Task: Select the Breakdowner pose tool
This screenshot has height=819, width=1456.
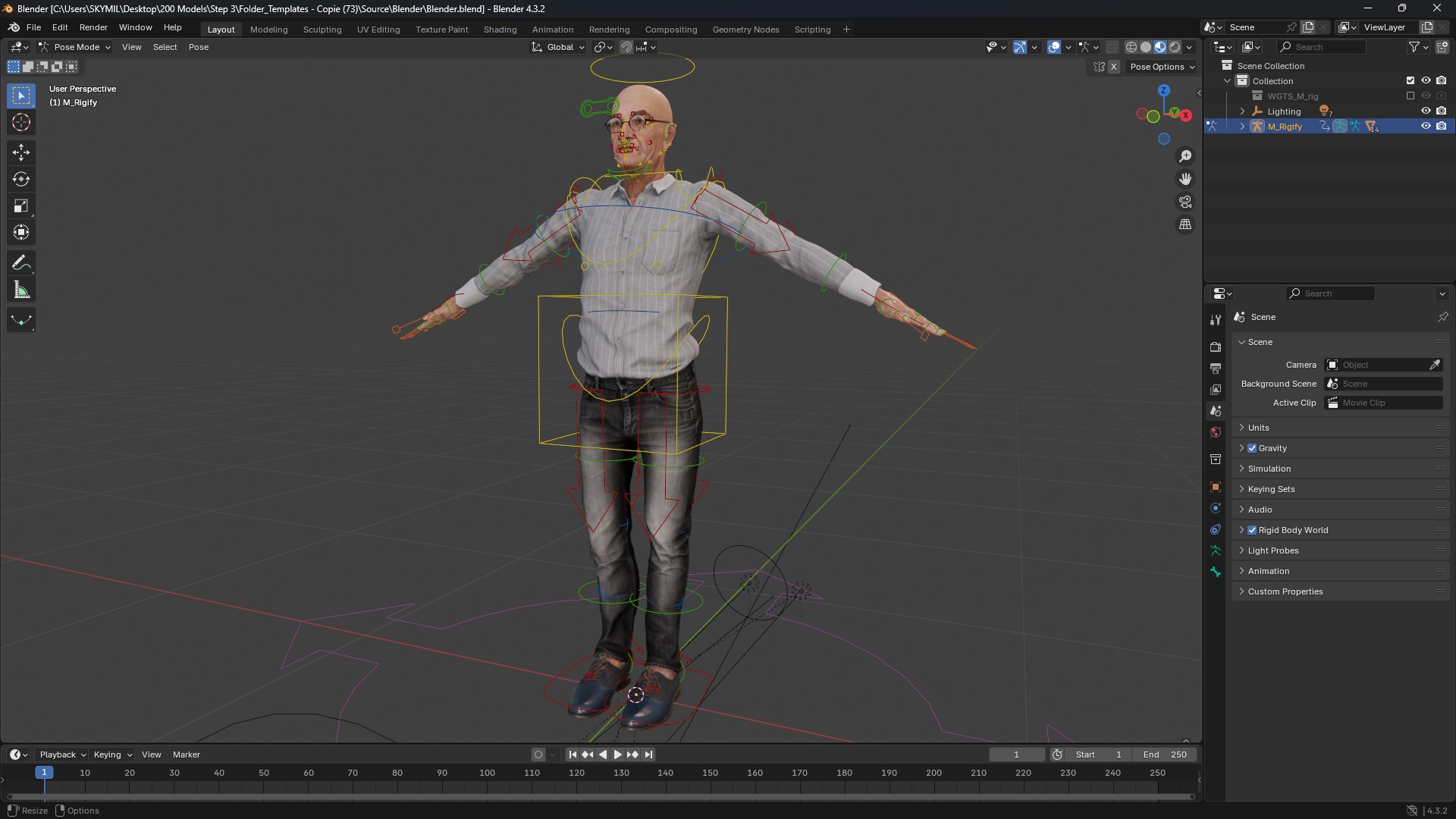Action: pos(21,320)
